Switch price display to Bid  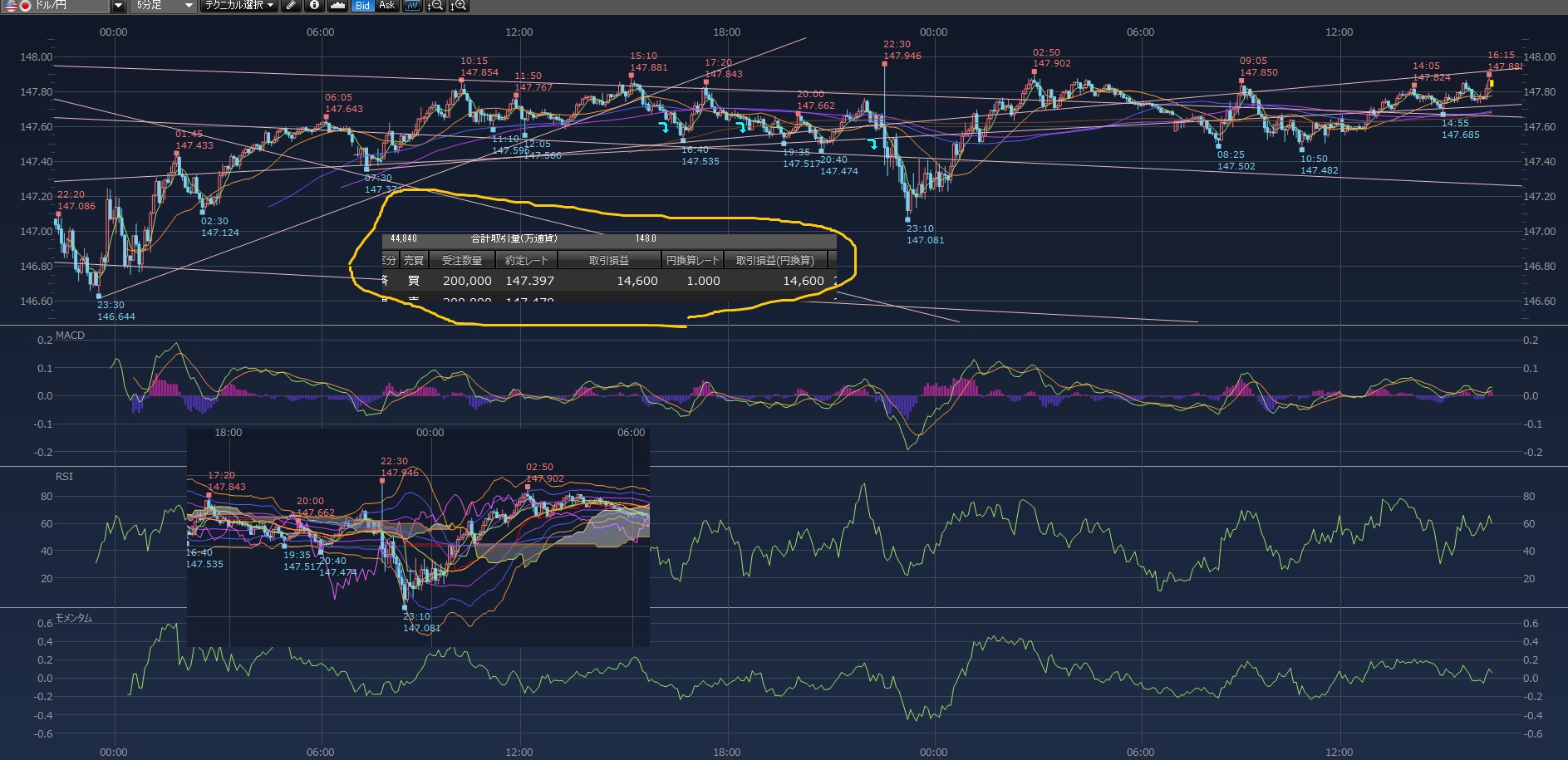(x=362, y=5)
